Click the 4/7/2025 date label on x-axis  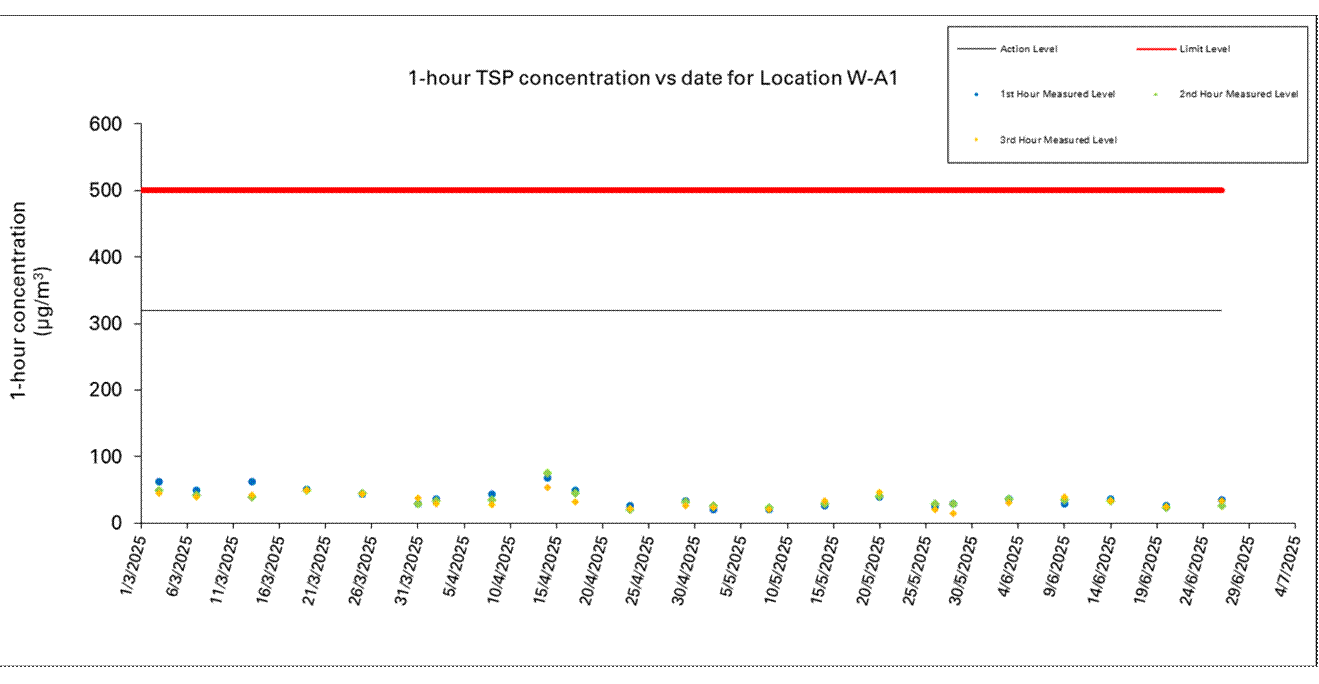coord(1284,563)
